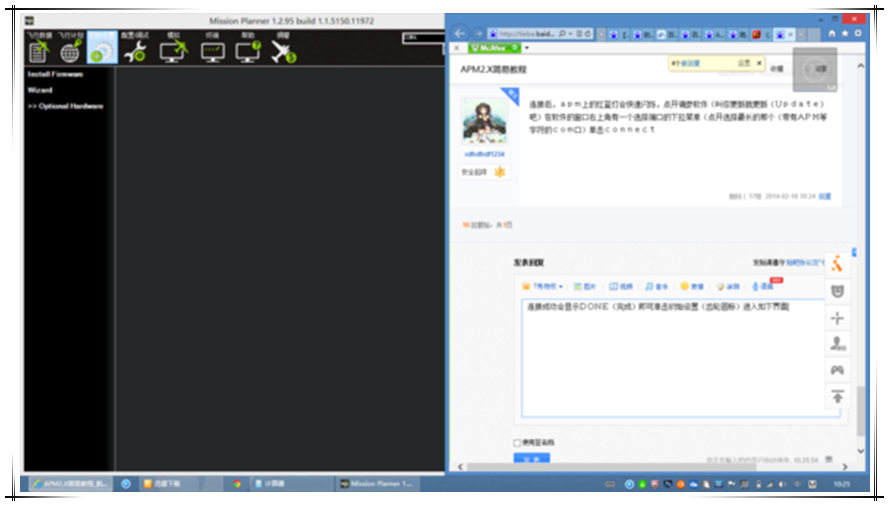Open the Terminal screen icon
This screenshot has height=506, width=889.
(212, 50)
